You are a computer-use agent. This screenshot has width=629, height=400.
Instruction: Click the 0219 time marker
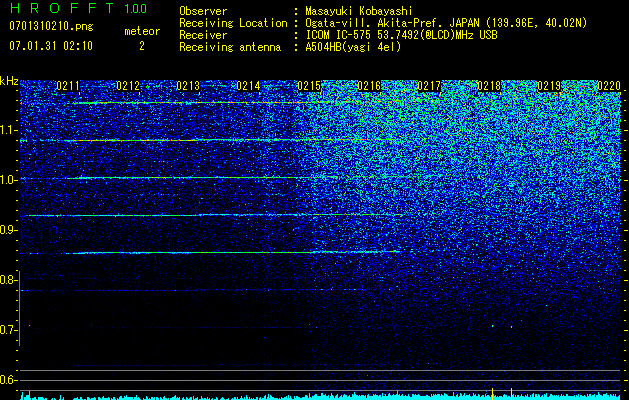click(550, 86)
